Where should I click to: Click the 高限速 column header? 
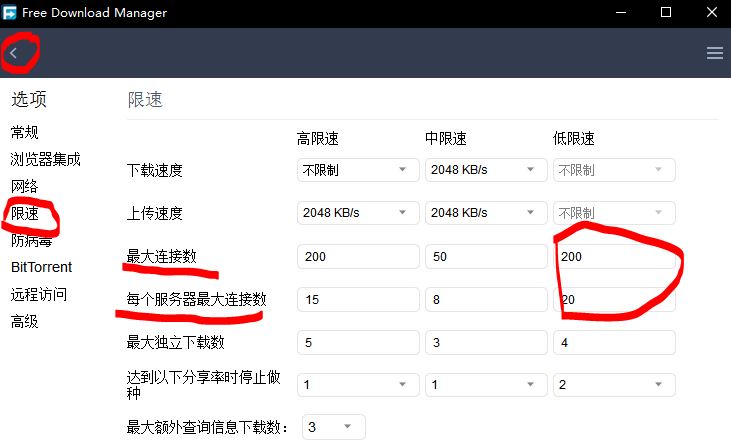pyautogui.click(x=317, y=138)
